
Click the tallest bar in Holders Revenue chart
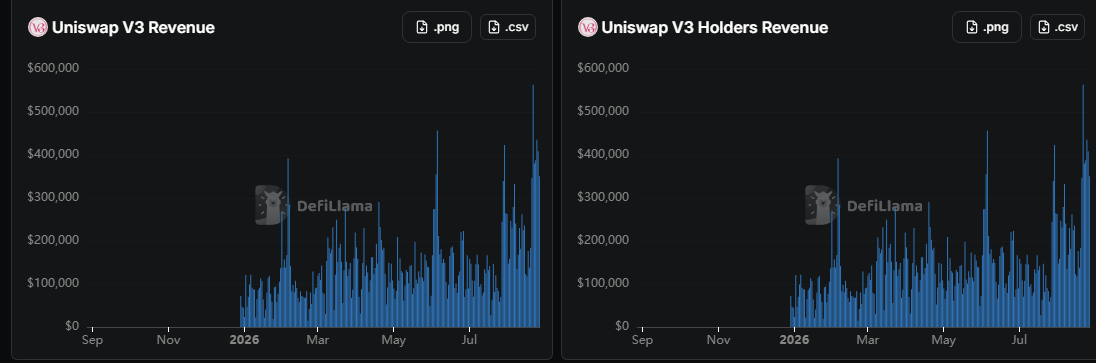point(1083,206)
